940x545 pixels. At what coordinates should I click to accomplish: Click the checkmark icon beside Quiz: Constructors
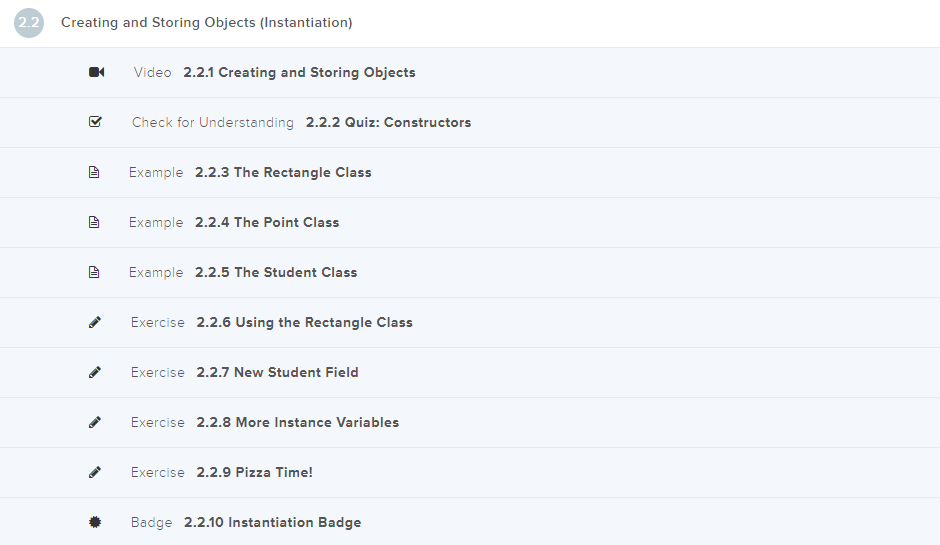point(95,122)
